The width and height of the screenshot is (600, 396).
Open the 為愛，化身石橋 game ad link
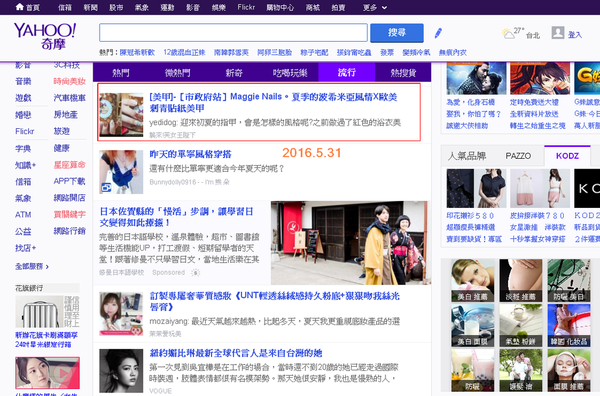pyautogui.click(x=471, y=102)
